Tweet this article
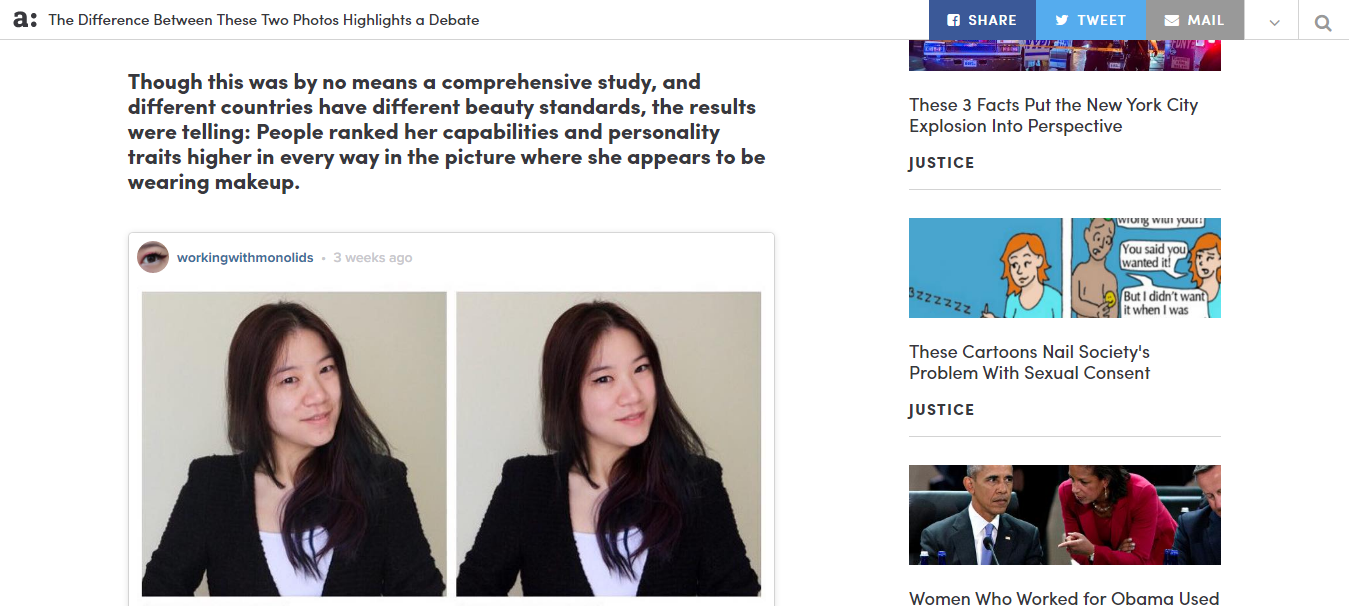 tap(1090, 20)
